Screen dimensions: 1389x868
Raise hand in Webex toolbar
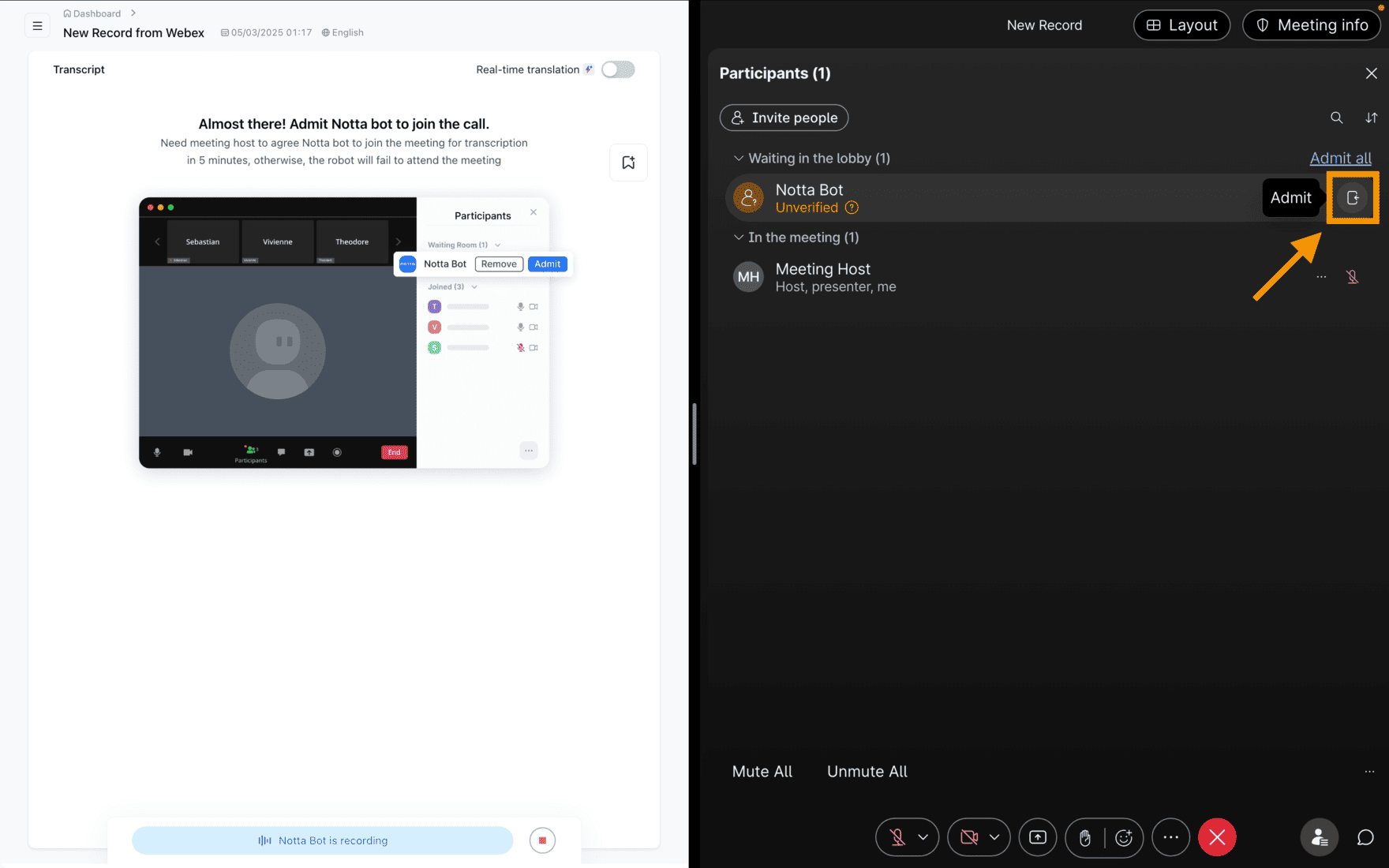(1085, 837)
